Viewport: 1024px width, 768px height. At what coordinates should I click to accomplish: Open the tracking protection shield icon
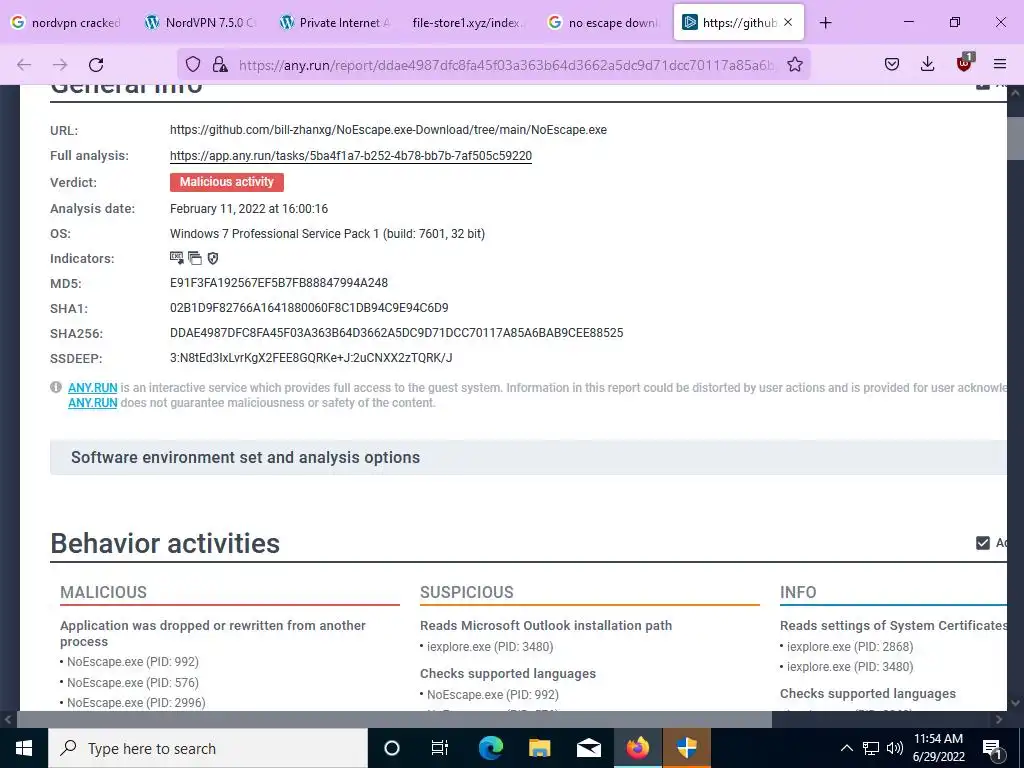(x=193, y=64)
